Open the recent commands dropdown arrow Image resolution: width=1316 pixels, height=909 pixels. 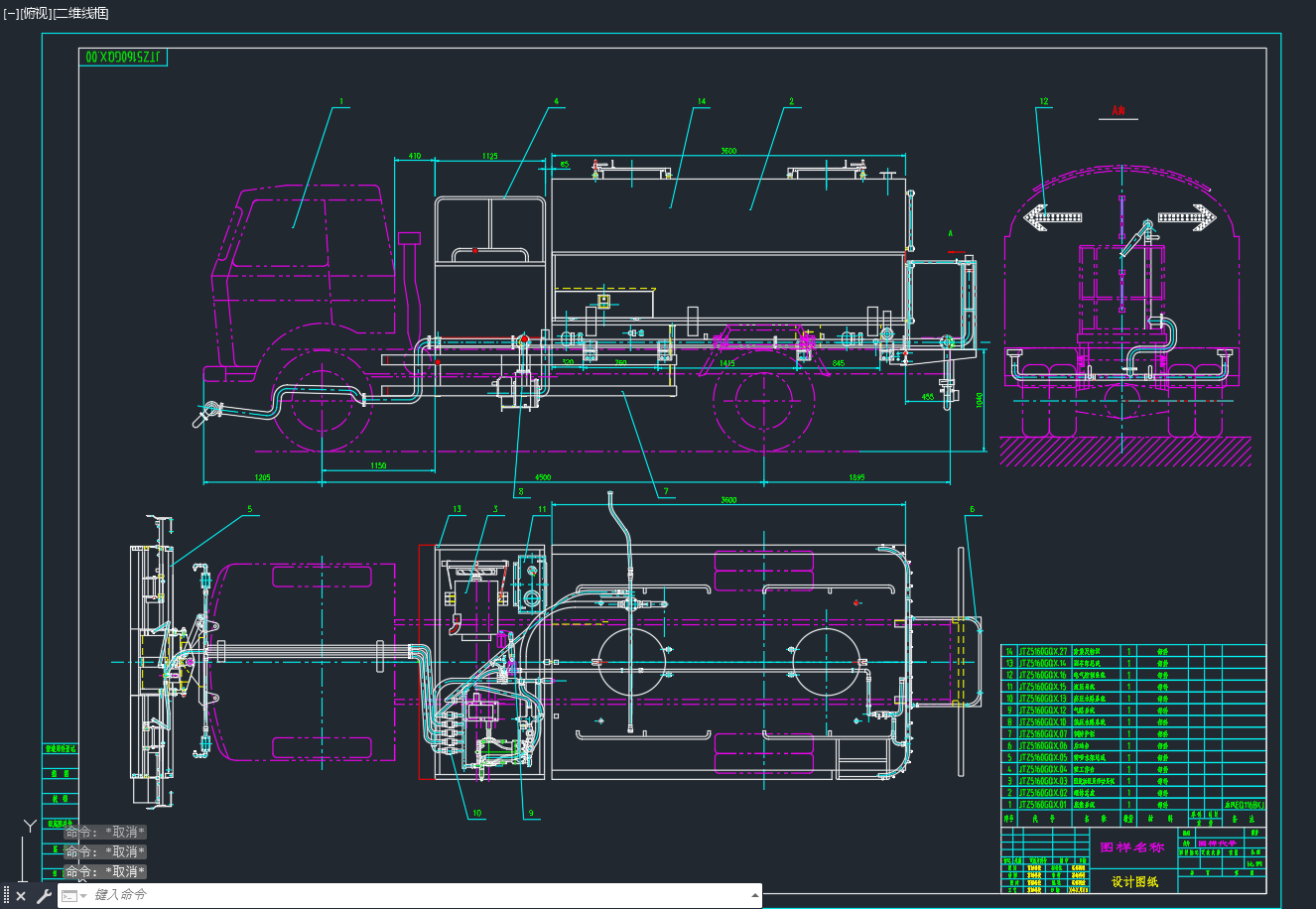(x=83, y=896)
